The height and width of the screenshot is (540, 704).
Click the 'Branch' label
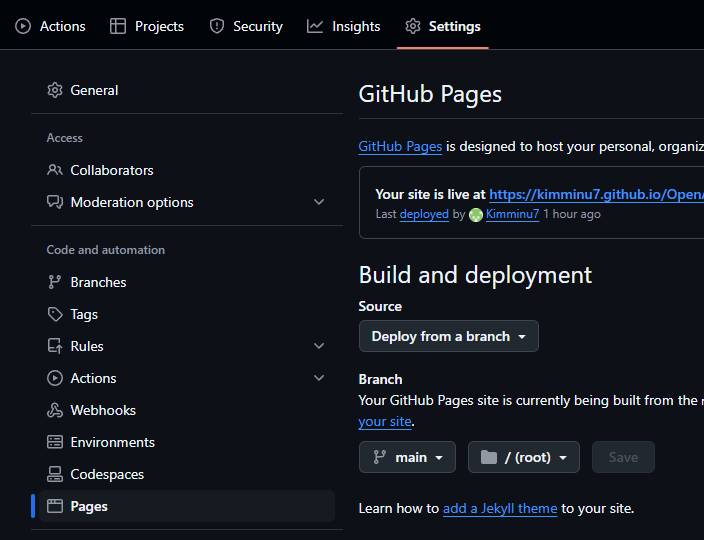pyautogui.click(x=380, y=379)
